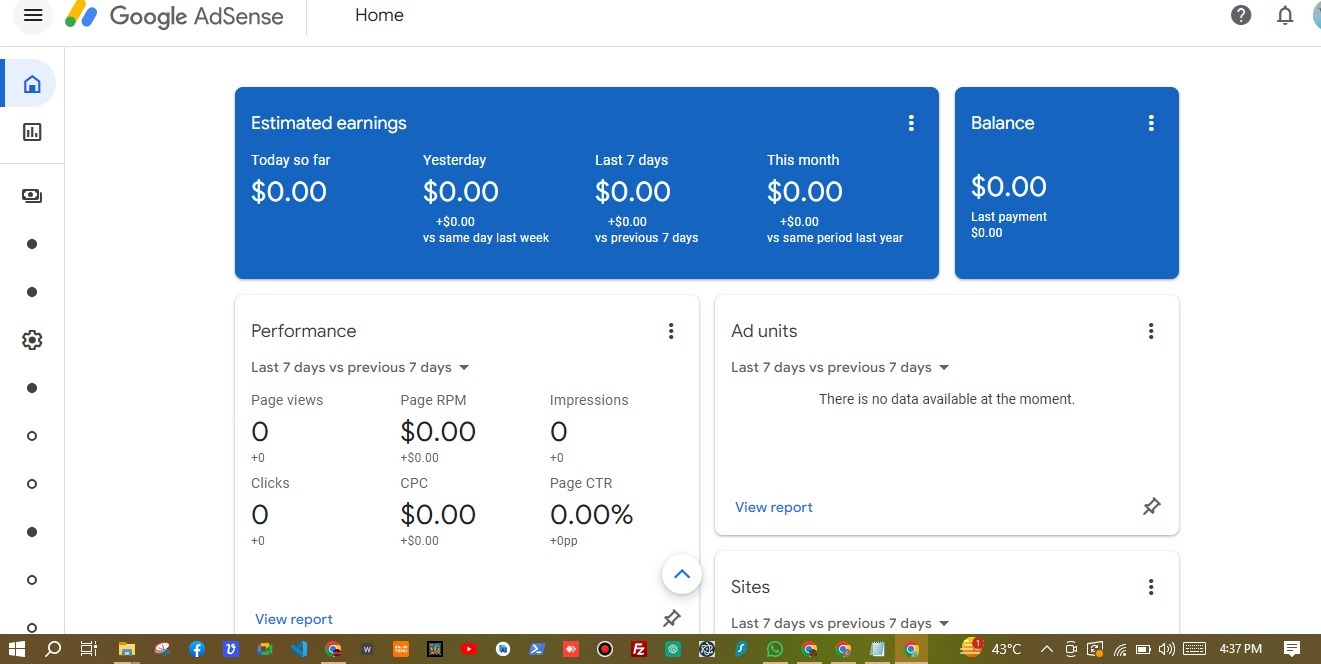
Task: Pin the Performance card
Action: 672,618
